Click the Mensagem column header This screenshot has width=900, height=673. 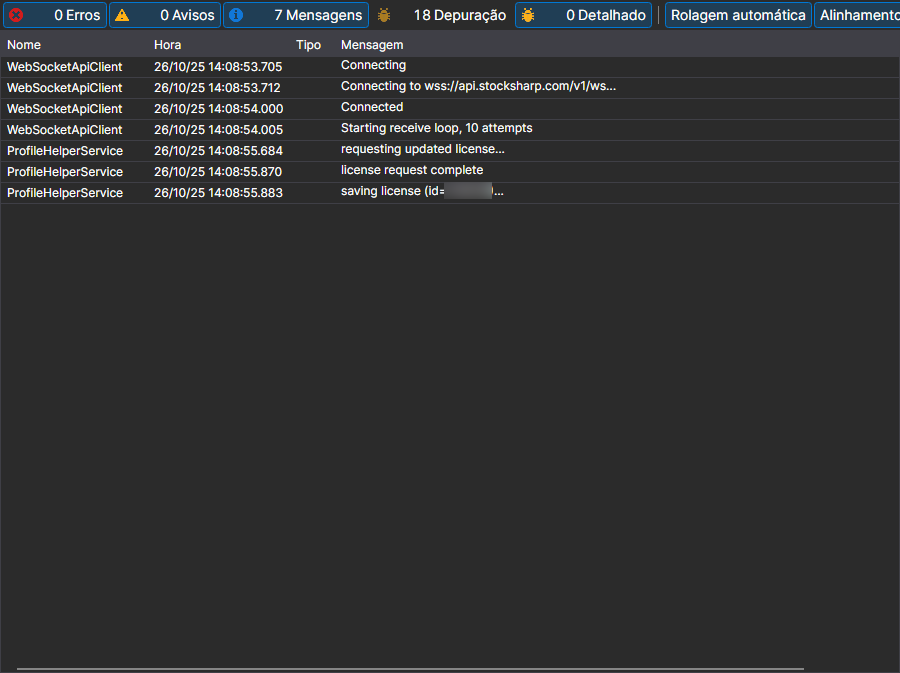372,45
